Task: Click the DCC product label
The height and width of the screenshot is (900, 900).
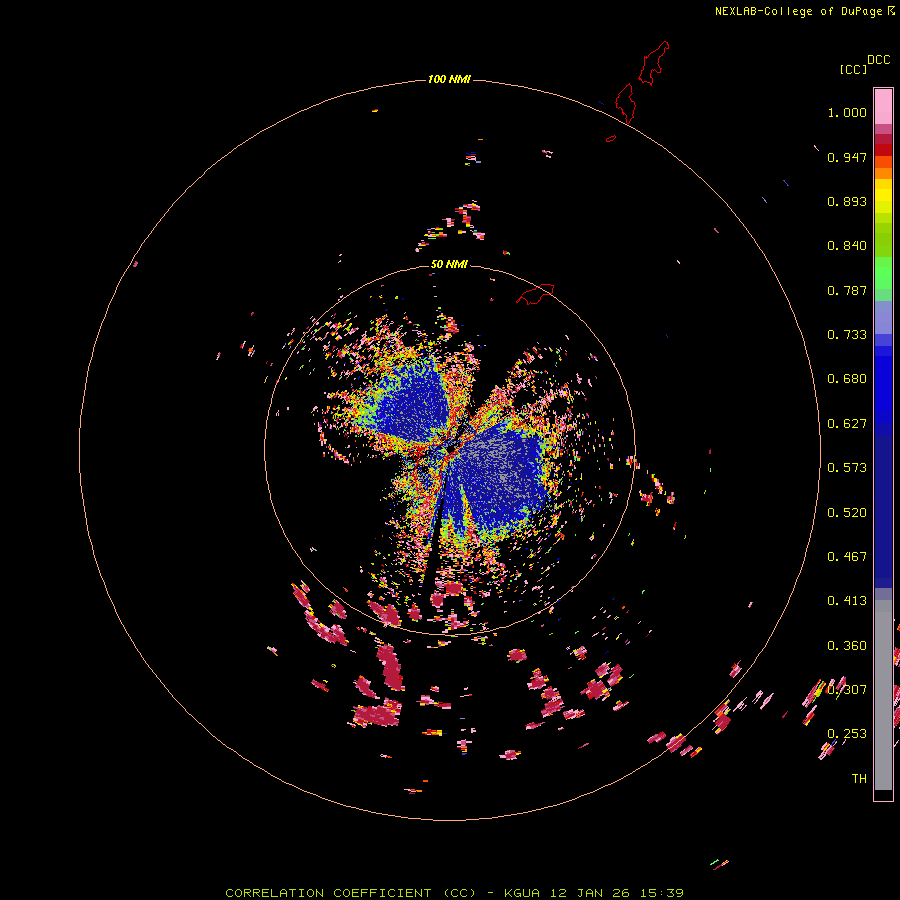Action: point(879,60)
